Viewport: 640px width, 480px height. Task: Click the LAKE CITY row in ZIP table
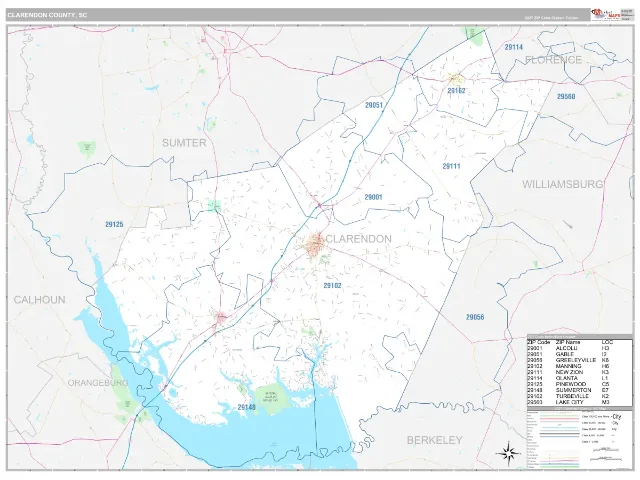click(x=580, y=402)
